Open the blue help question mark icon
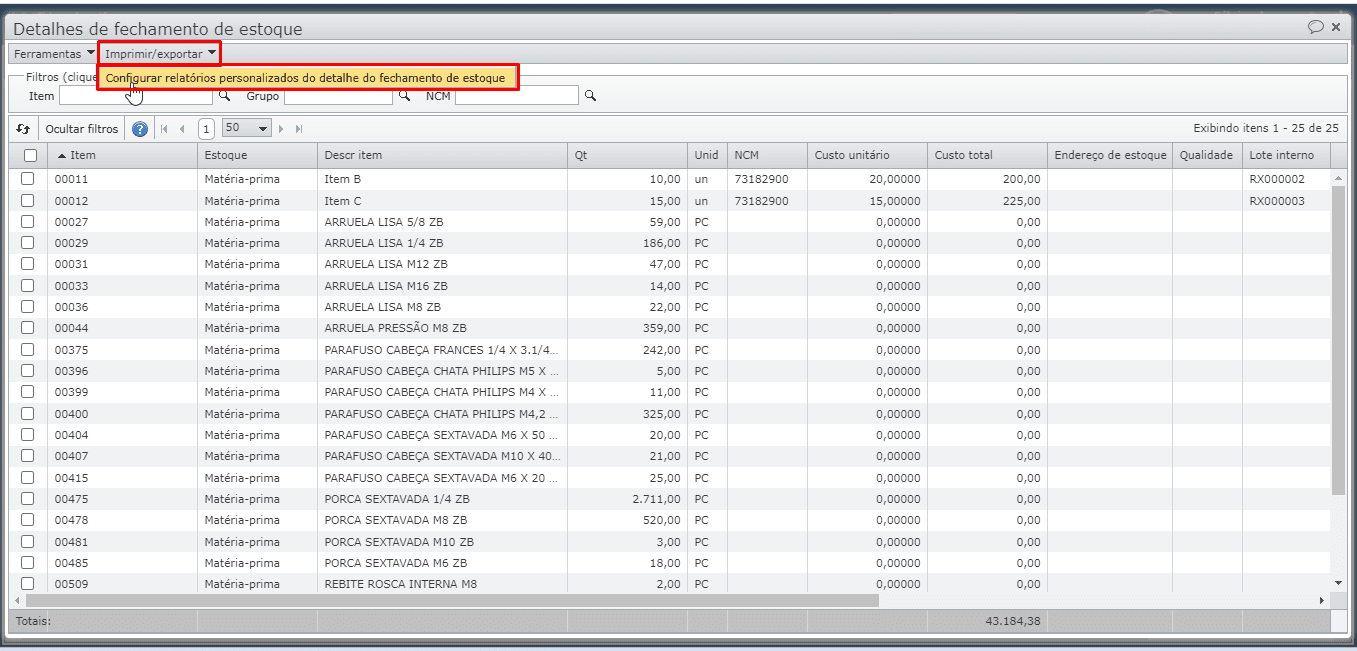The image size is (1357, 651). tap(140, 129)
